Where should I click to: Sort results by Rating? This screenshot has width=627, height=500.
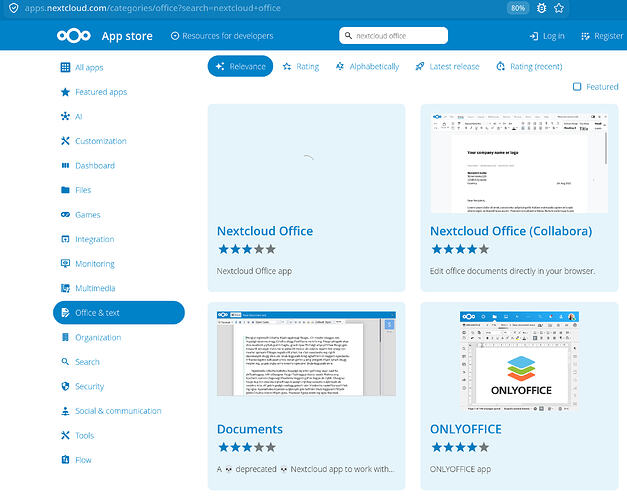coord(301,66)
